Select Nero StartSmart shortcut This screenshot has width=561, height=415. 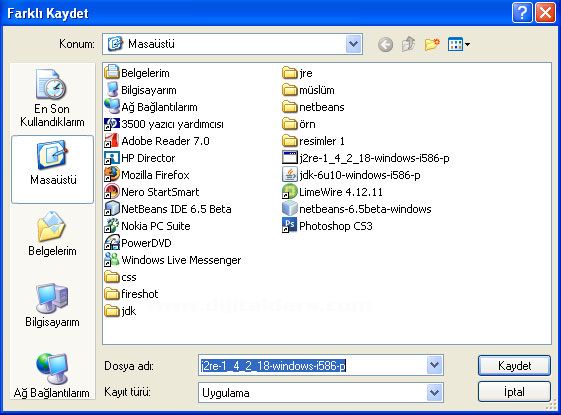click(x=152, y=192)
